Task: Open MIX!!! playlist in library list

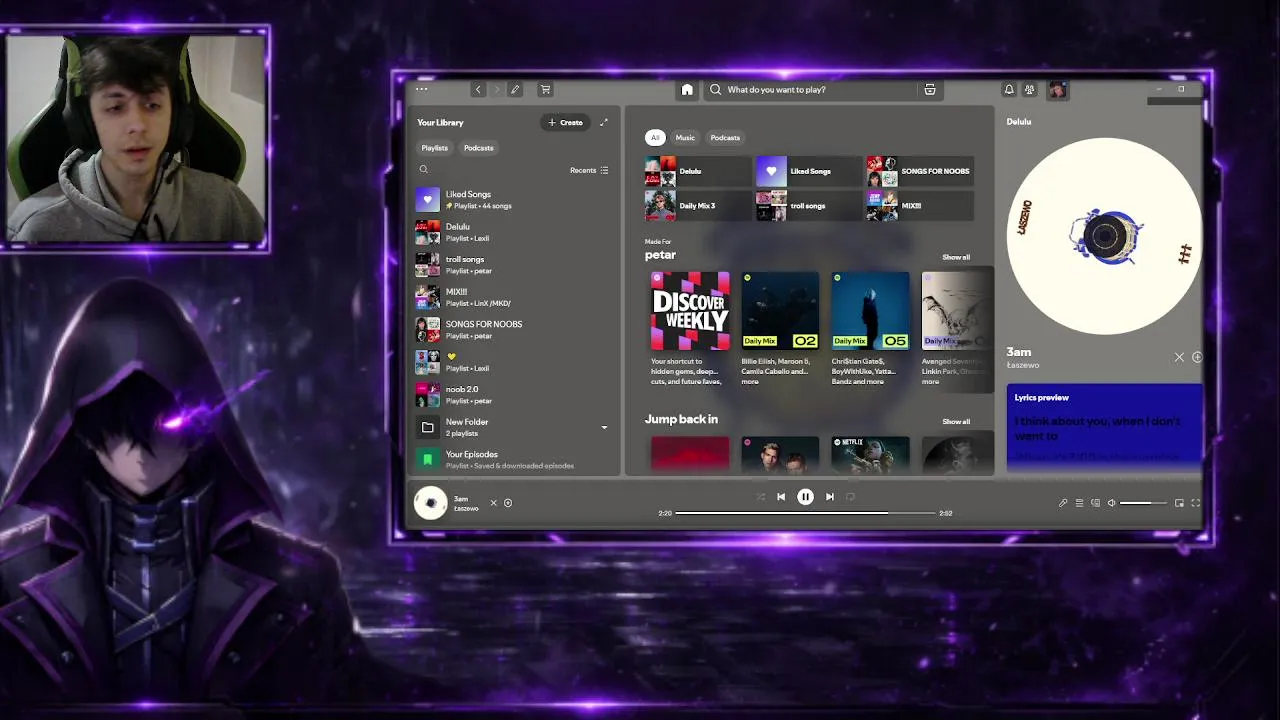Action: pyautogui.click(x=512, y=297)
